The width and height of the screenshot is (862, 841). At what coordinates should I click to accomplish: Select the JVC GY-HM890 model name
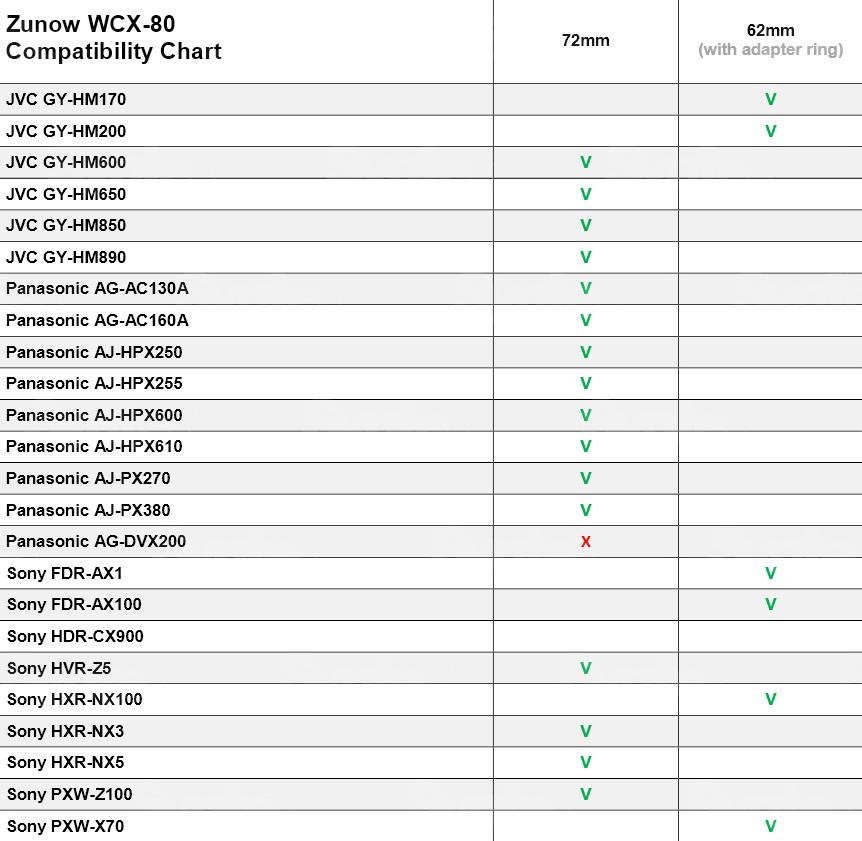point(66,257)
